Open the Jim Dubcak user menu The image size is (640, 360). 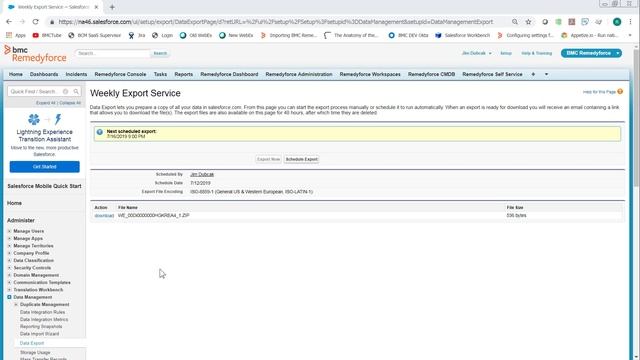(x=476, y=53)
